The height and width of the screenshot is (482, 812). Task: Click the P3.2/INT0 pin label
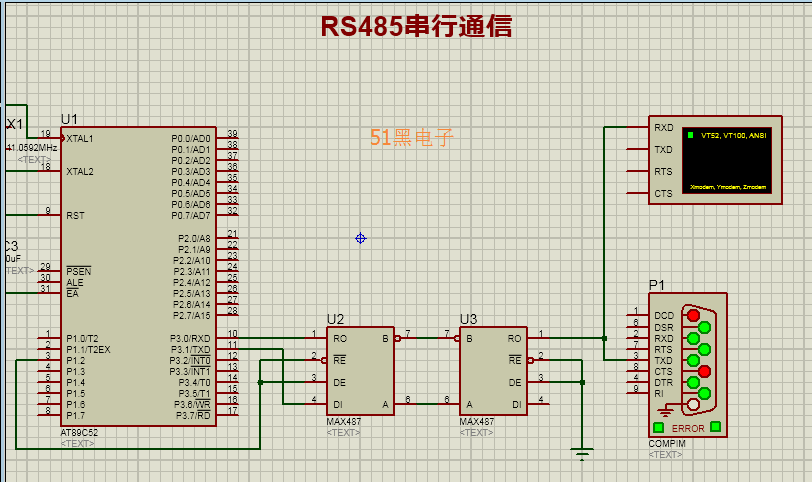(x=190, y=360)
